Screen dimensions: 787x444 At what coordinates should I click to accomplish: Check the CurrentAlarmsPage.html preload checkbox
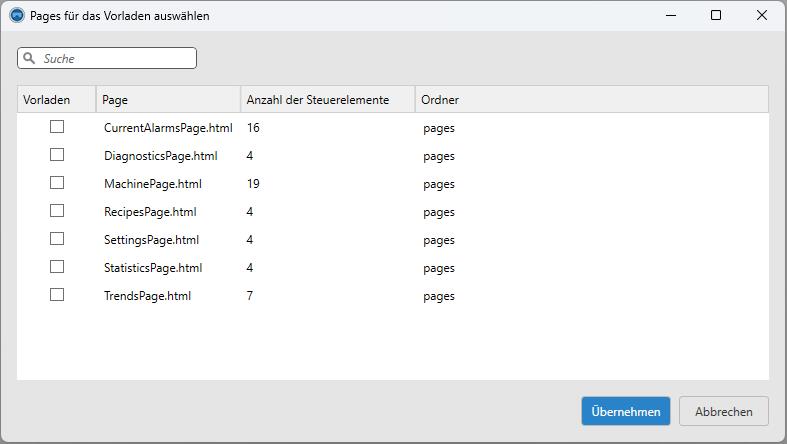(57, 127)
